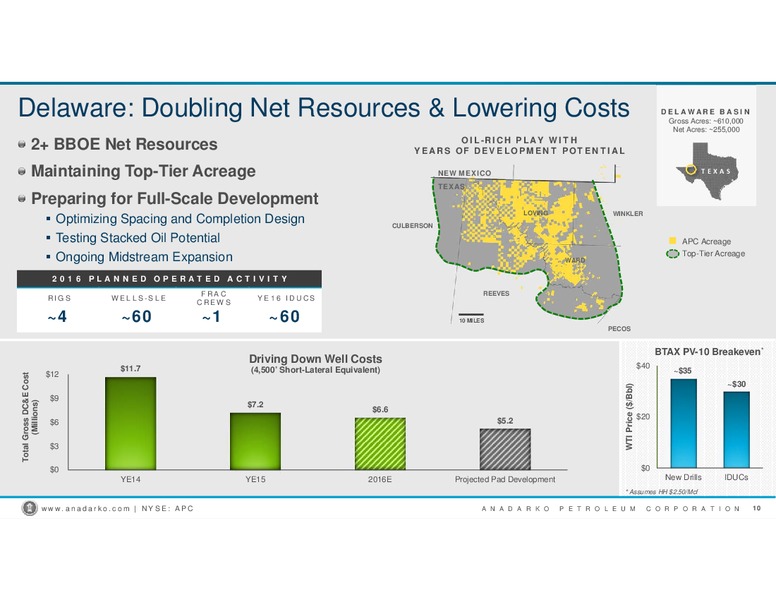The height and width of the screenshot is (600, 776).
Task: Click 'Net Acres: ~255,000' text
Action: 706,129
